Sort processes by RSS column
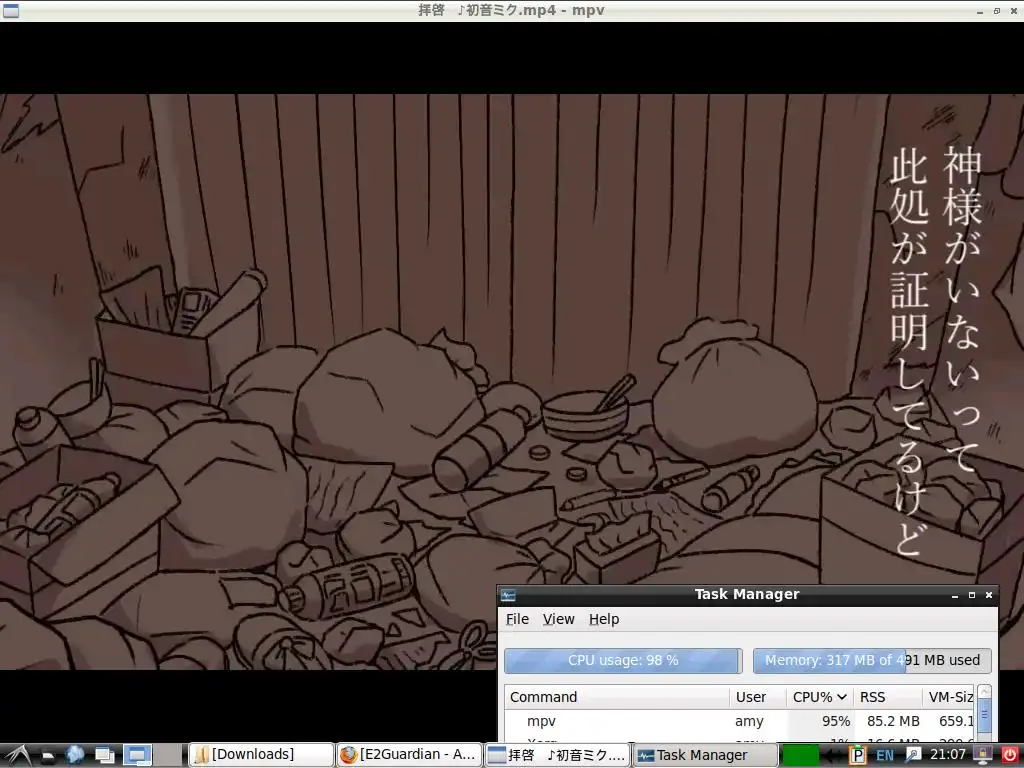This screenshot has height=768, width=1024. [888, 697]
